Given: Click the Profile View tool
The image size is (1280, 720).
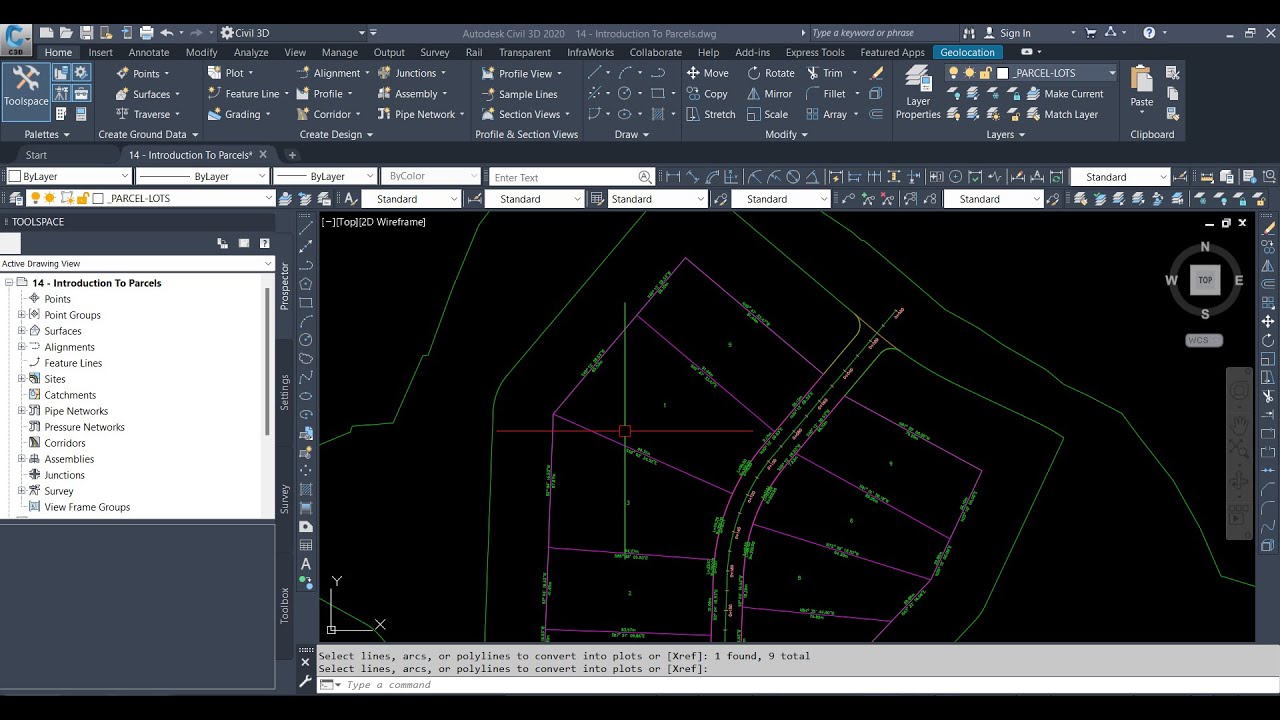Looking at the screenshot, I should point(521,73).
